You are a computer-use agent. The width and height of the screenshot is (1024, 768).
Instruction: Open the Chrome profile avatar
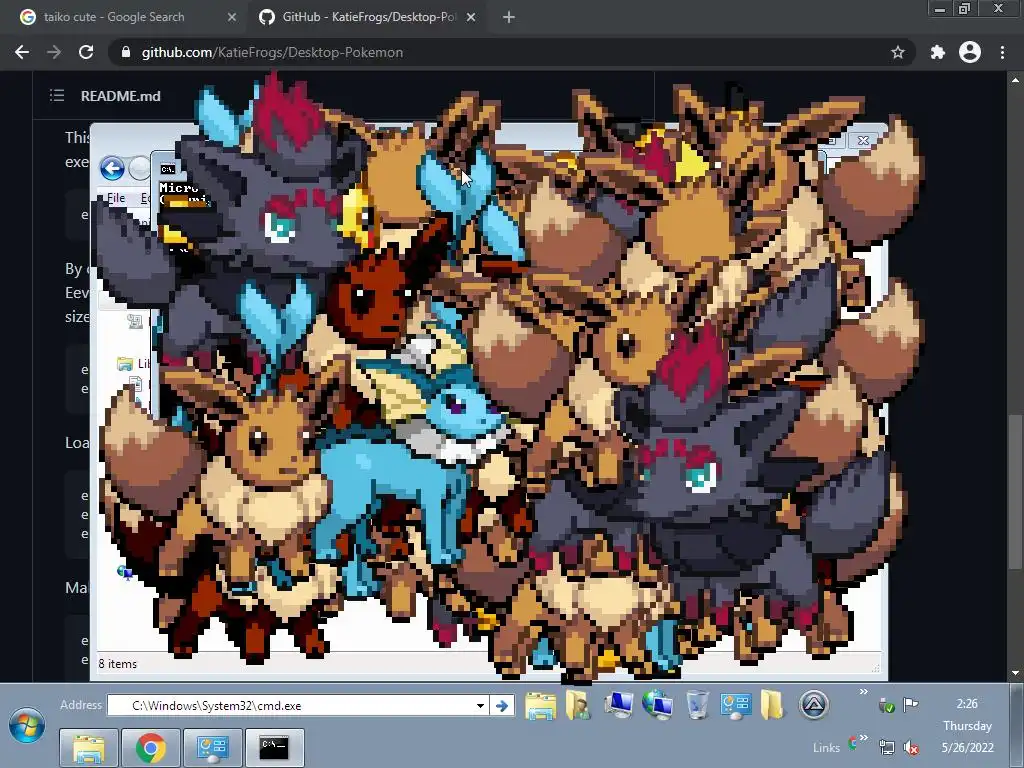tap(970, 52)
